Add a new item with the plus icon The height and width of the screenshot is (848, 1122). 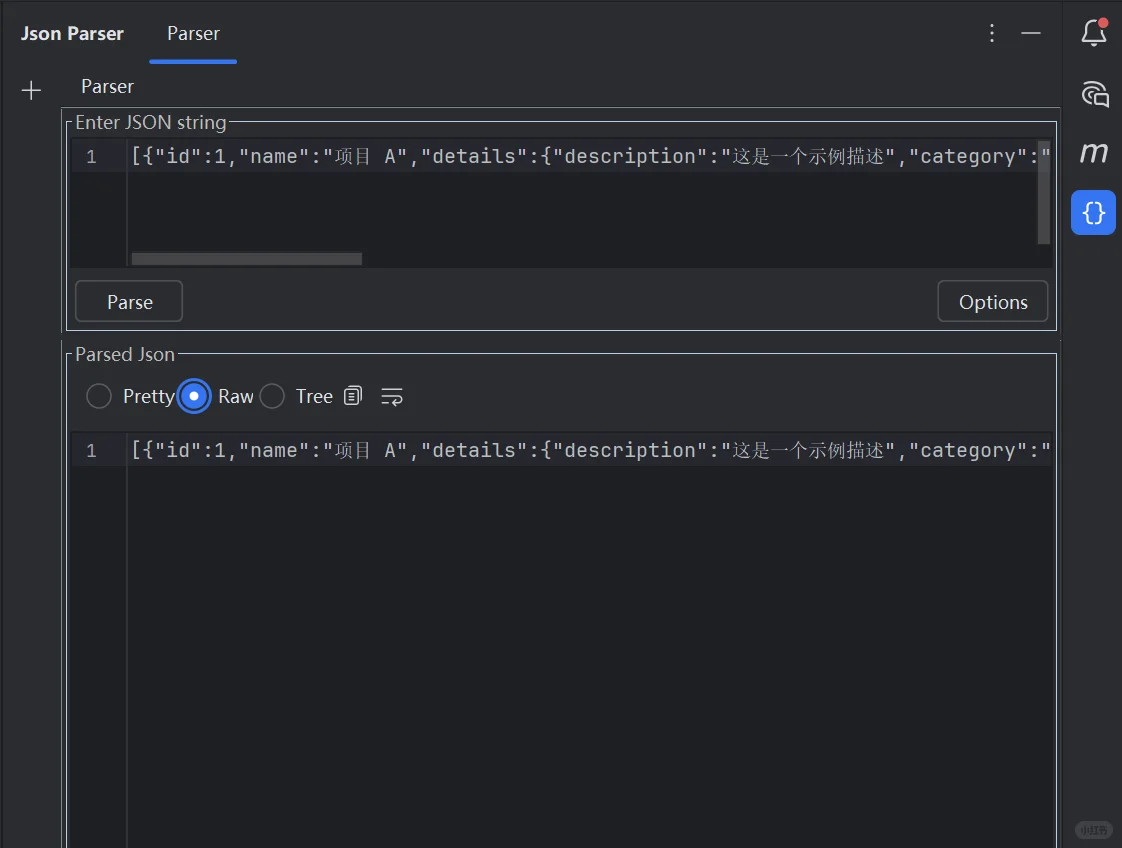coord(31,89)
